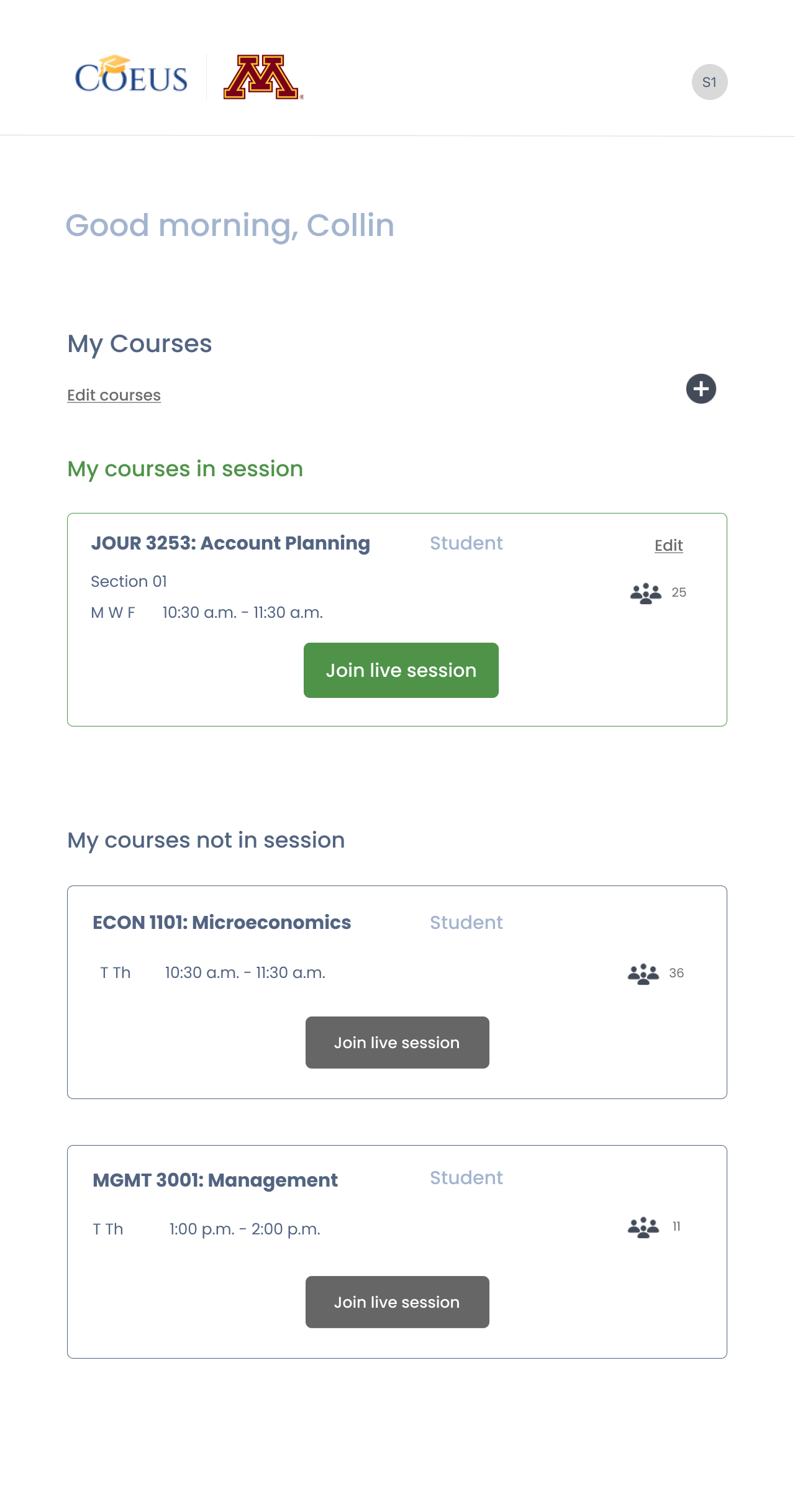Click the My courses in session heading
Image resolution: width=795 pixels, height=1512 pixels.
185,469
